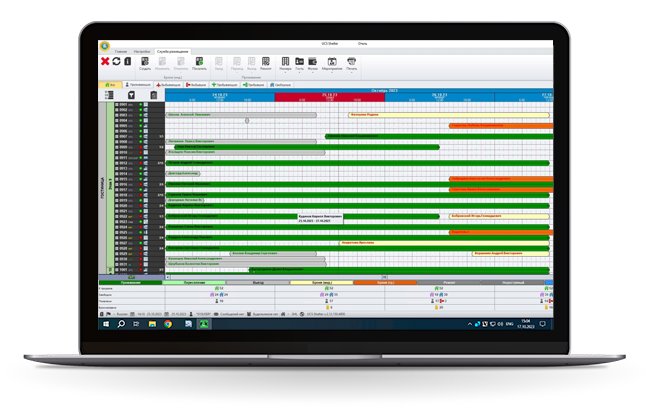Select the orange booking bar in room 0905 row
This screenshot has width=650, height=412.
501,126
